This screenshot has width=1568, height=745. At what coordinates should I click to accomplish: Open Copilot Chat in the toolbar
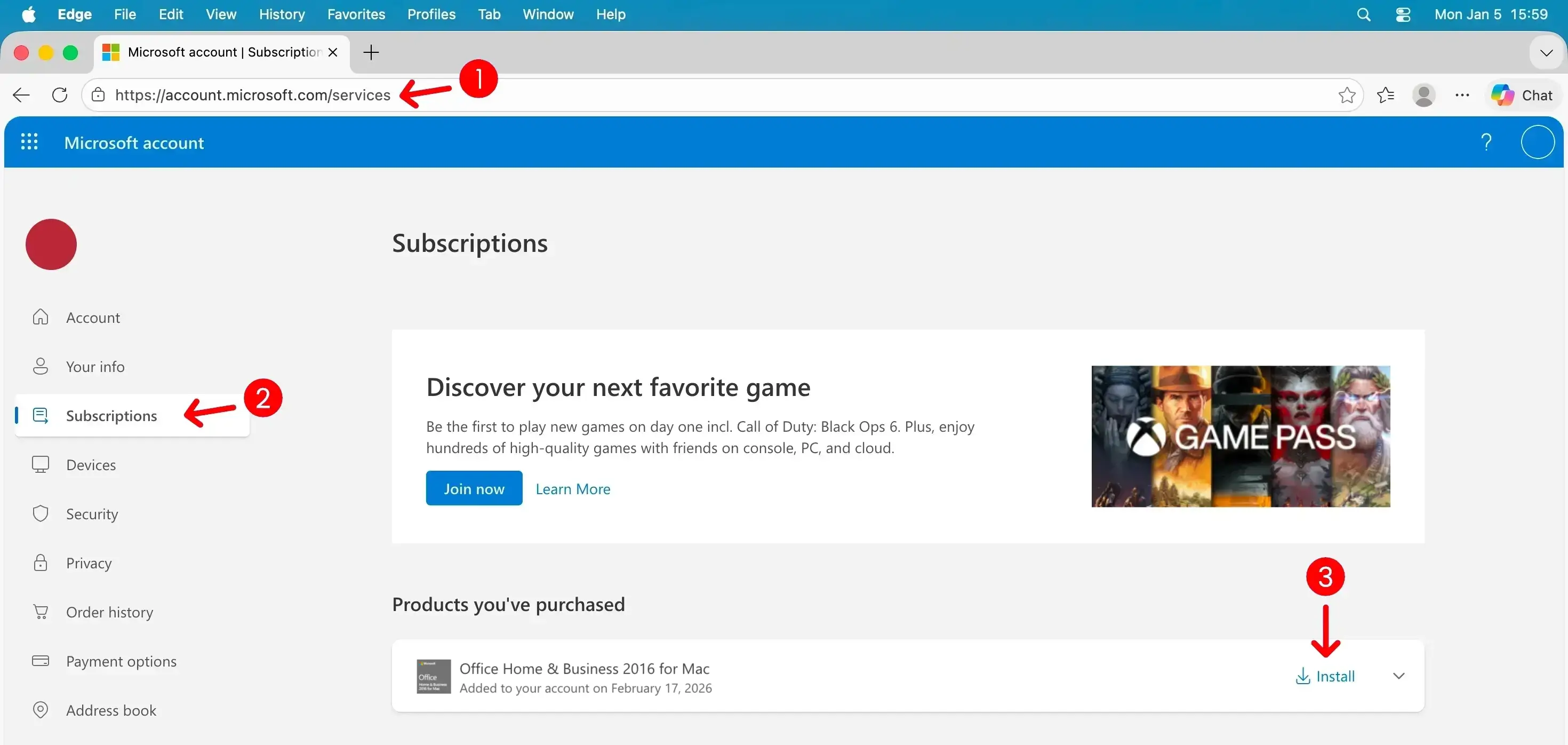[1522, 95]
